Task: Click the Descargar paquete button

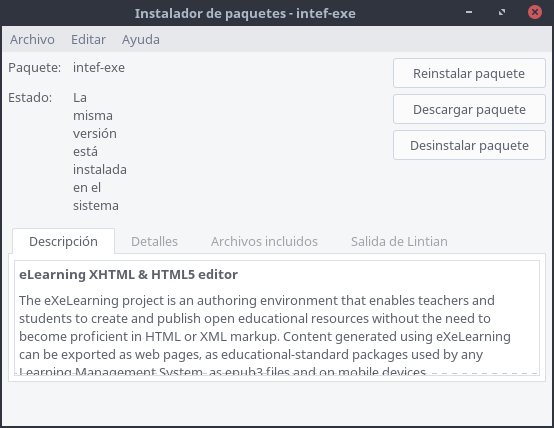Action: click(469, 110)
